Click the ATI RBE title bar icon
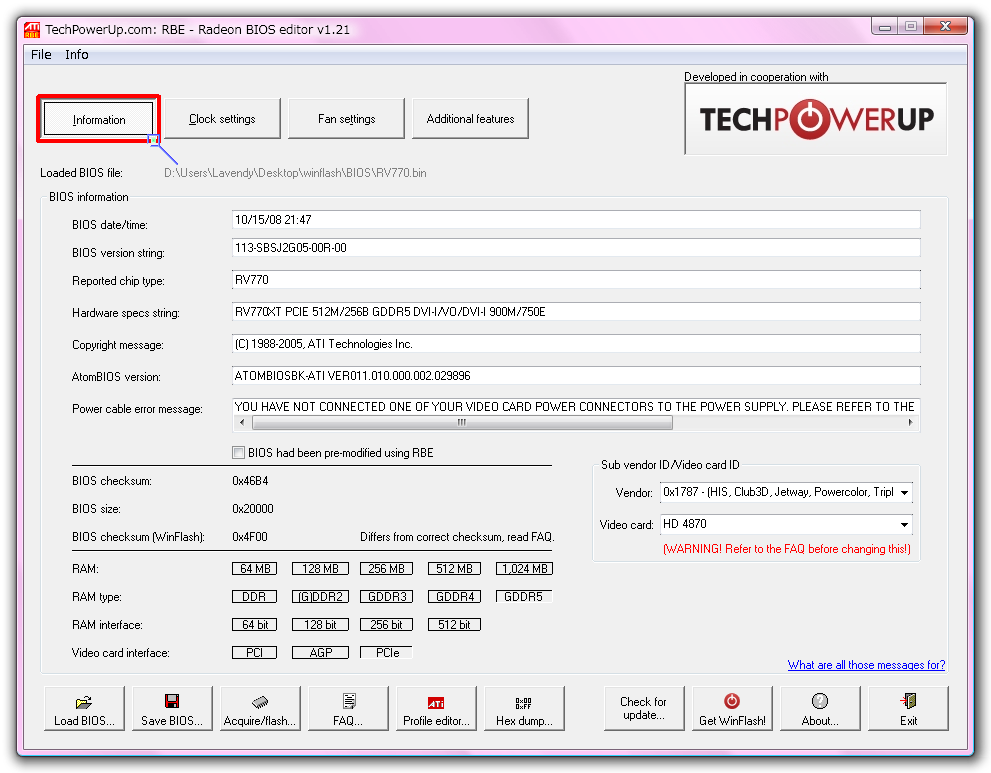 click(x=32, y=30)
